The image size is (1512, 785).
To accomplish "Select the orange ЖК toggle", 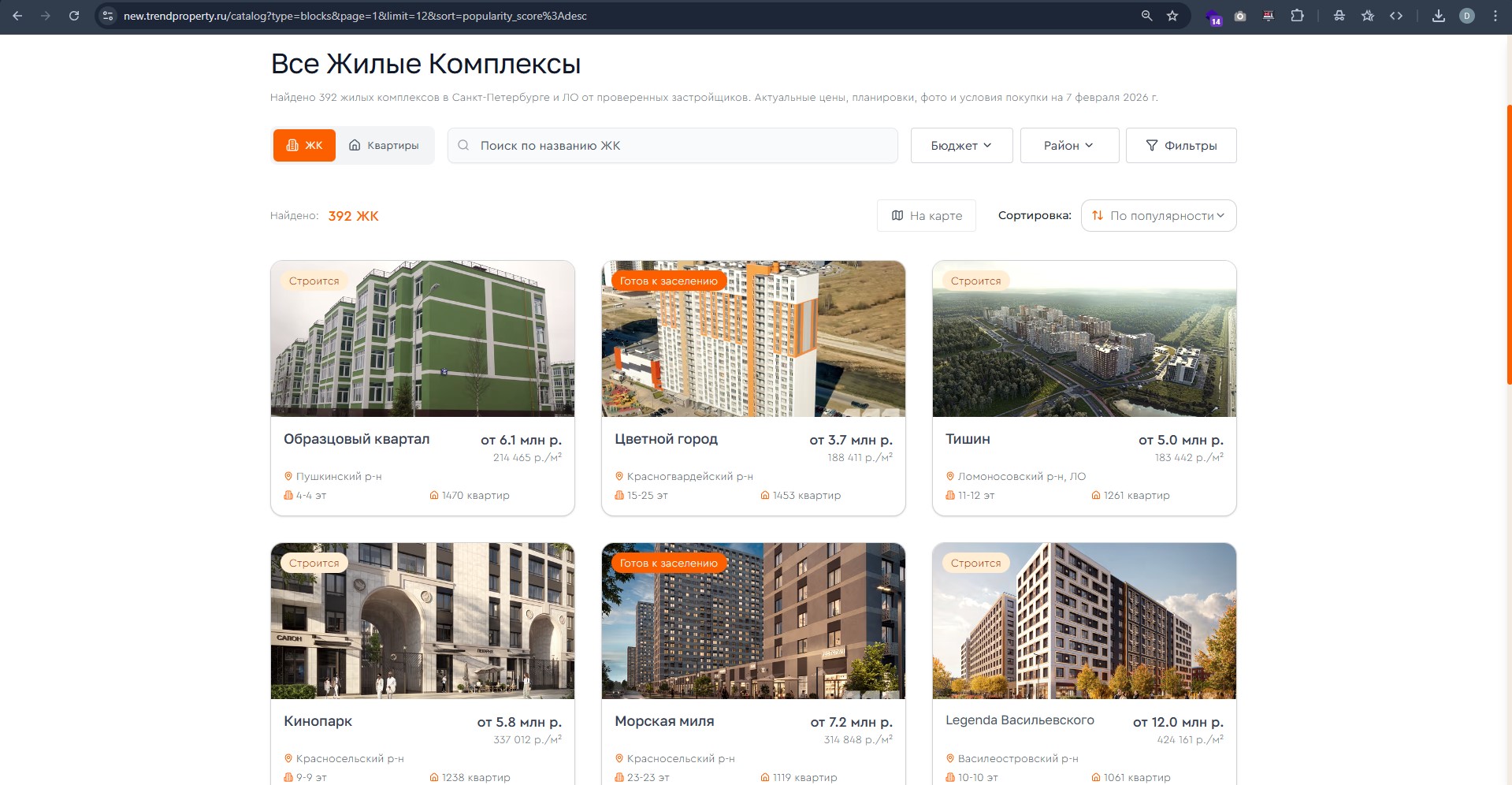I will click(304, 145).
